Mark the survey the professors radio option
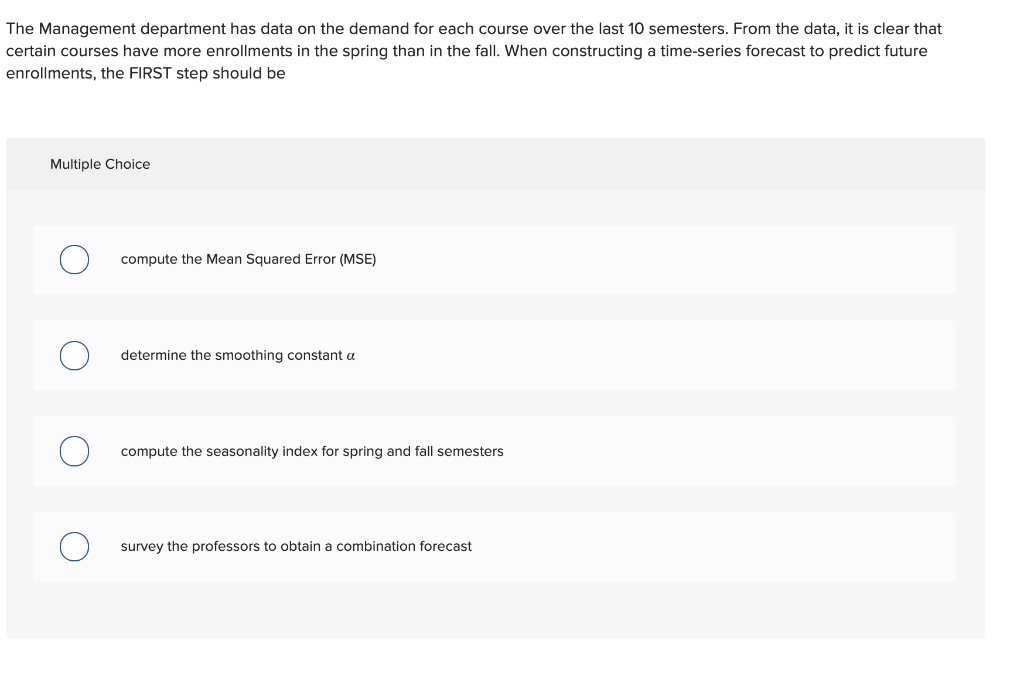The width and height of the screenshot is (1024, 695). click(x=74, y=547)
